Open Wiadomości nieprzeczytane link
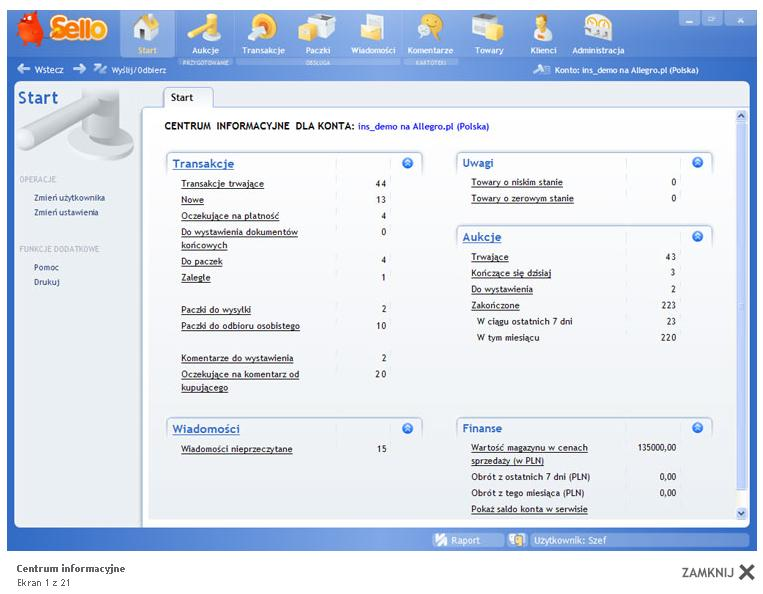Viewport: 763px width, 594px height. point(237,450)
